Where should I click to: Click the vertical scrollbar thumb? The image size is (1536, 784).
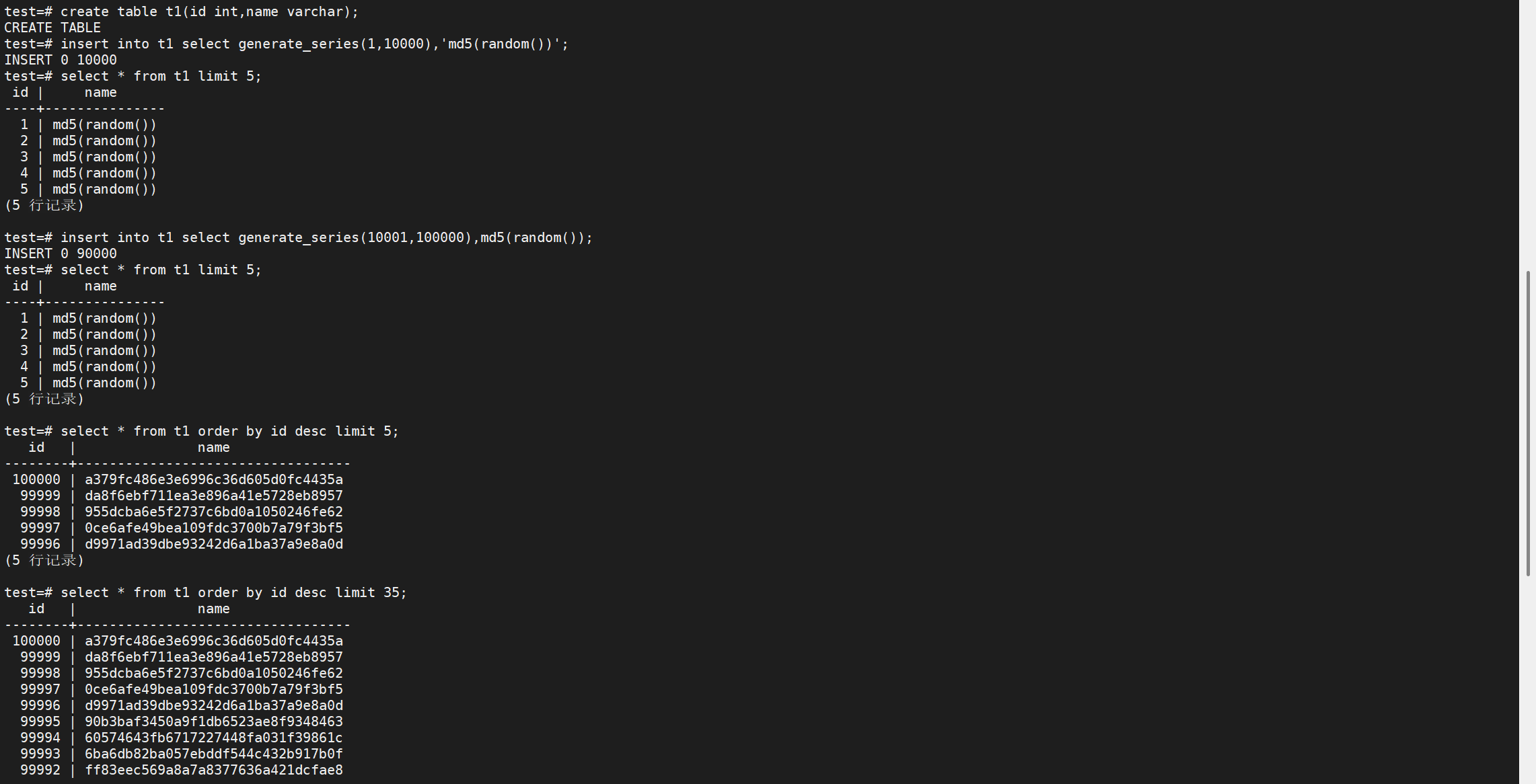(1528, 424)
